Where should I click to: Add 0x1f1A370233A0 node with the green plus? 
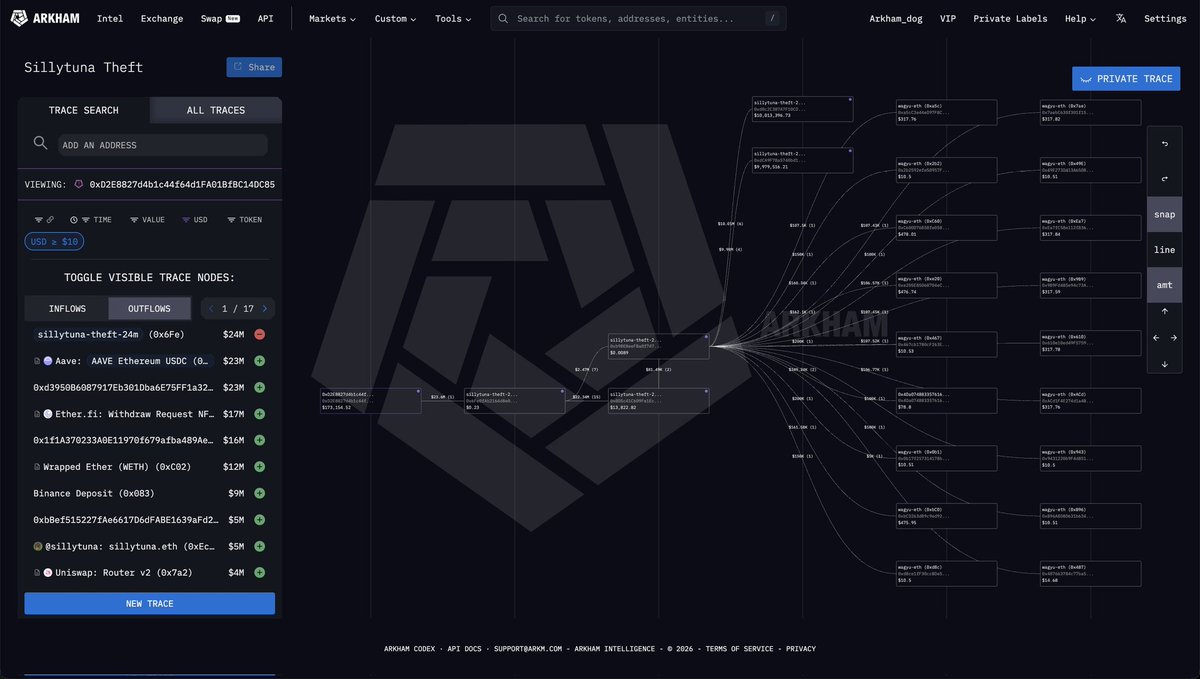(259, 440)
